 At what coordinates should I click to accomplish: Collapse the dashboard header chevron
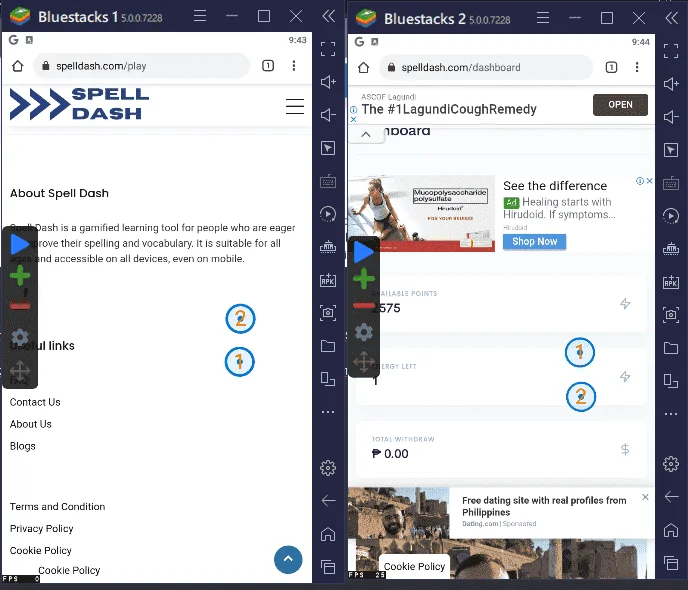click(x=366, y=135)
